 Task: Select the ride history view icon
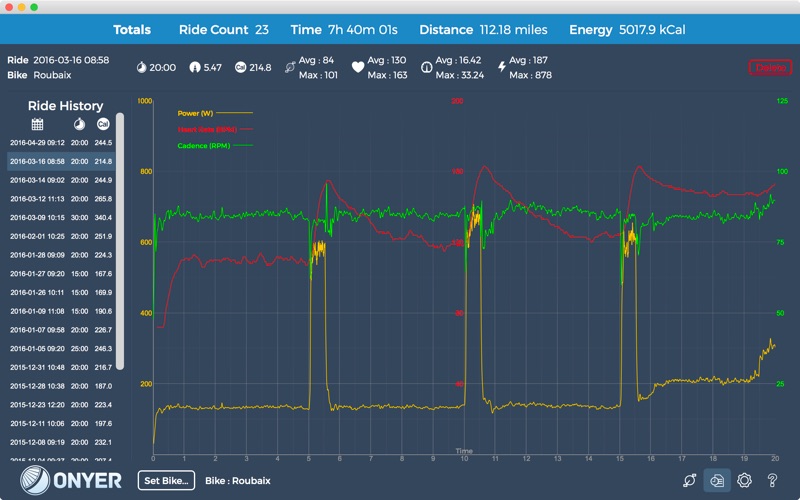click(717, 481)
